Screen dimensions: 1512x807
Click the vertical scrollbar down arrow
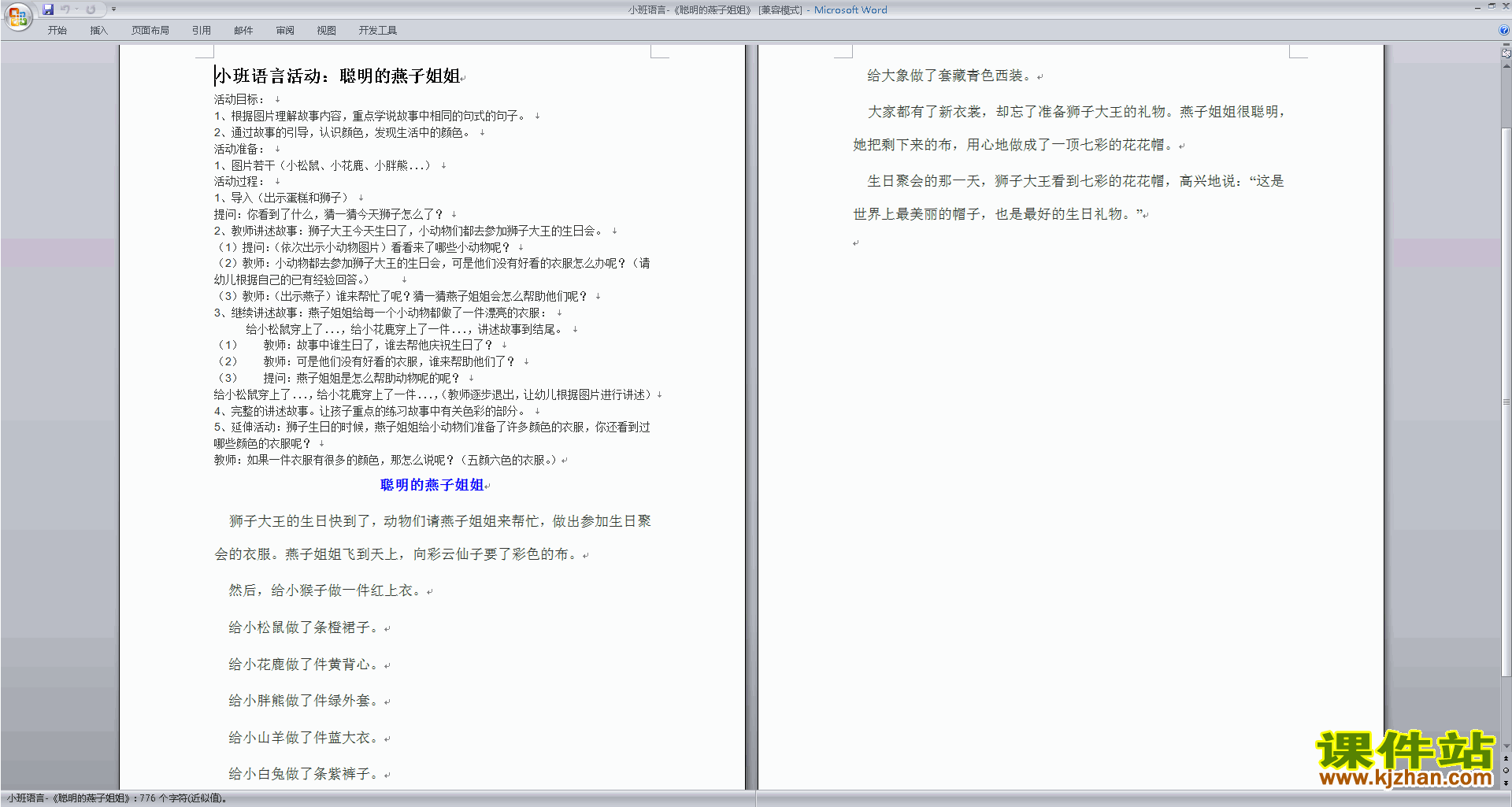[x=1506, y=746]
